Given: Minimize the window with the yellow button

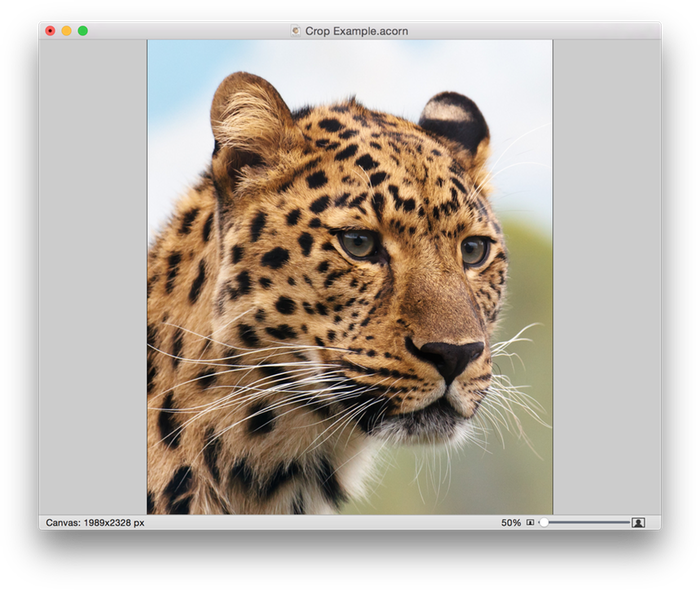Looking at the screenshot, I should (x=67, y=31).
